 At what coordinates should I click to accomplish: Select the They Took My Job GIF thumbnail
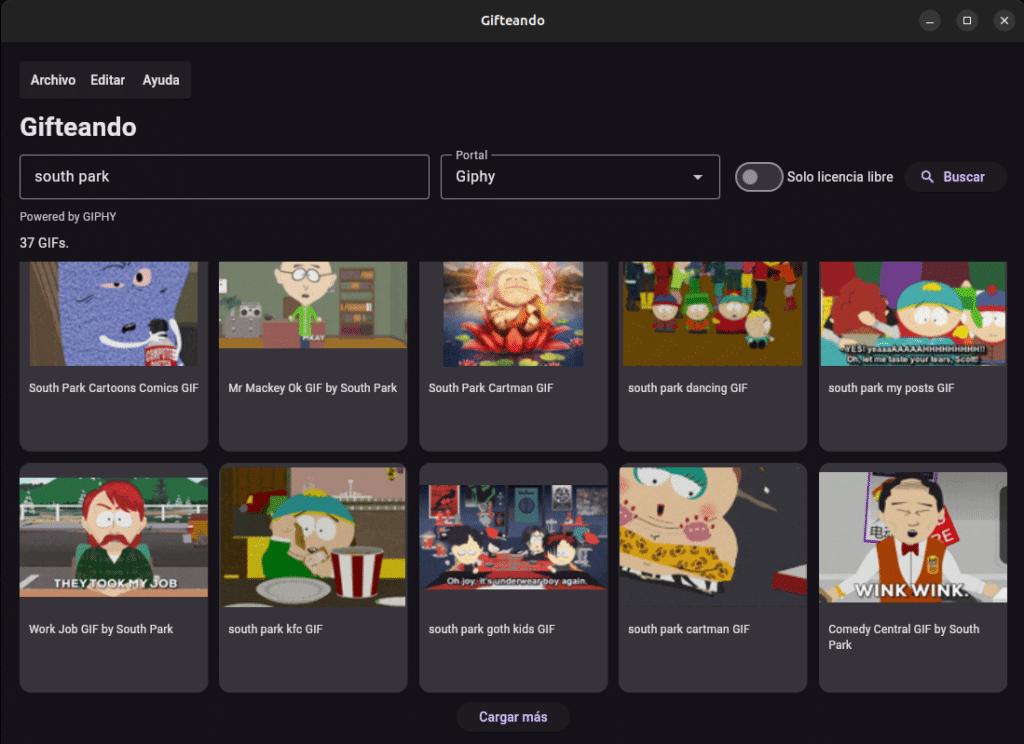(114, 537)
